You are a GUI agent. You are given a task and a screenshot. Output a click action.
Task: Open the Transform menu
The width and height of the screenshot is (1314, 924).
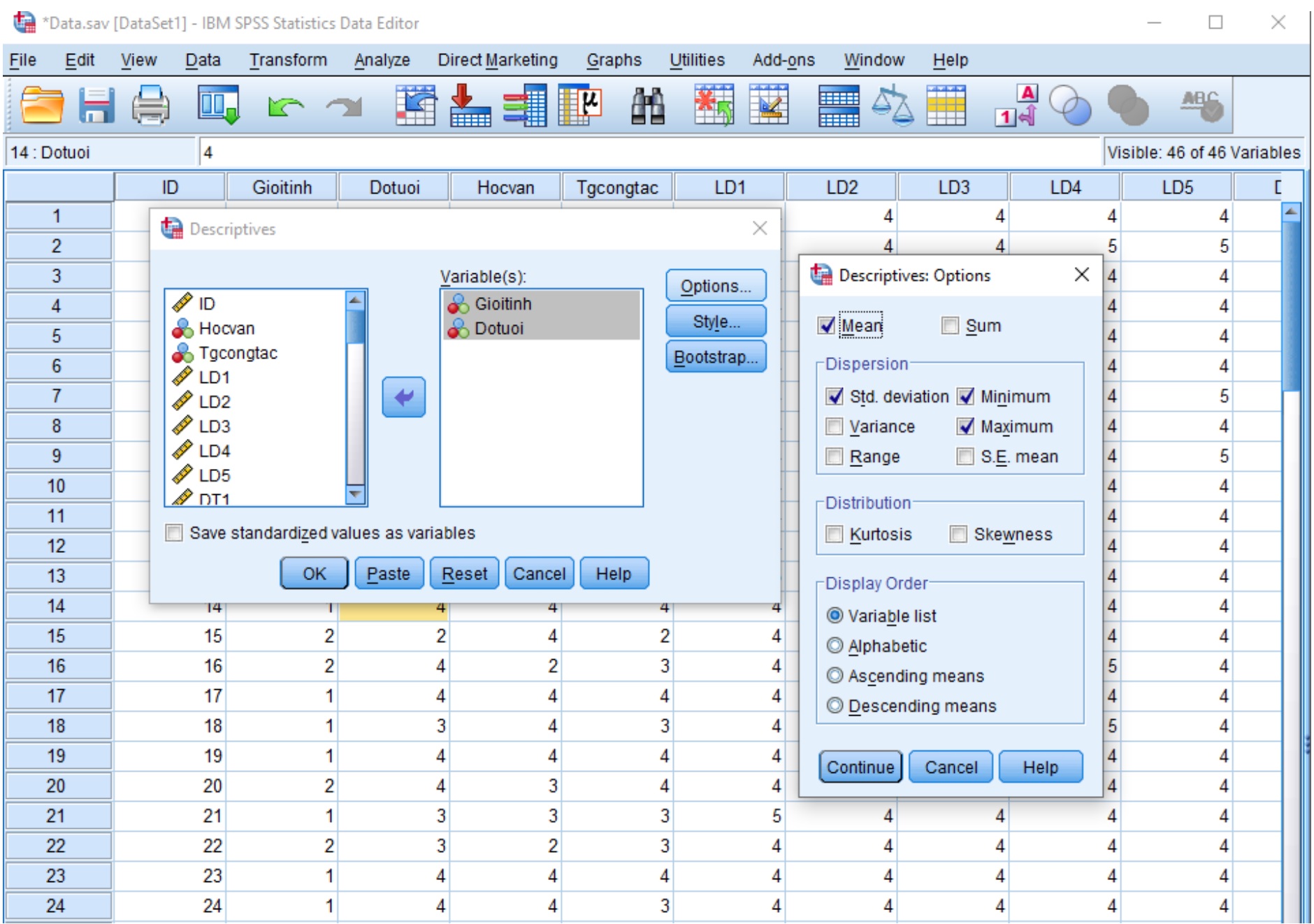point(288,60)
